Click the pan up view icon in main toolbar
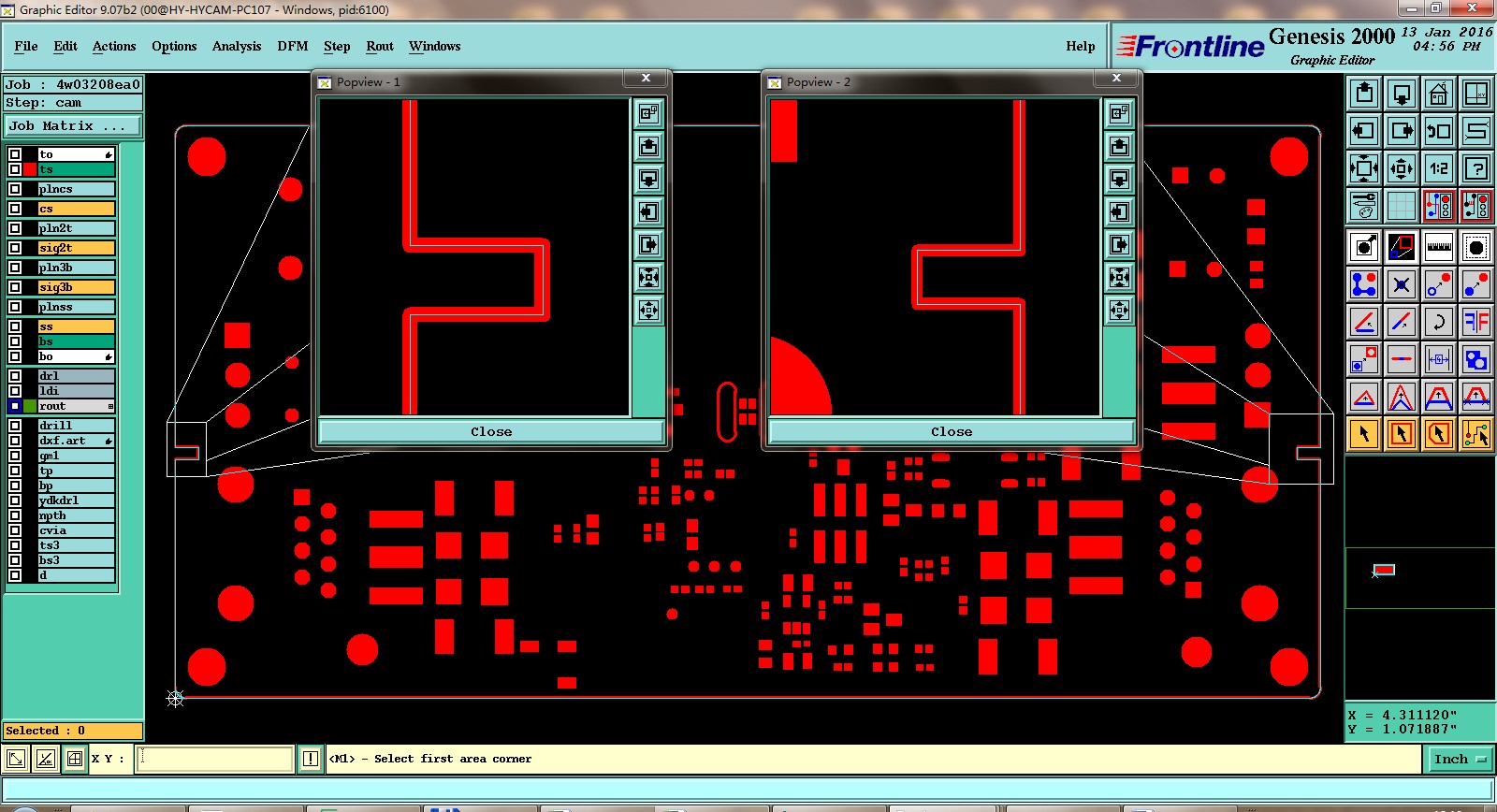 point(1364,94)
